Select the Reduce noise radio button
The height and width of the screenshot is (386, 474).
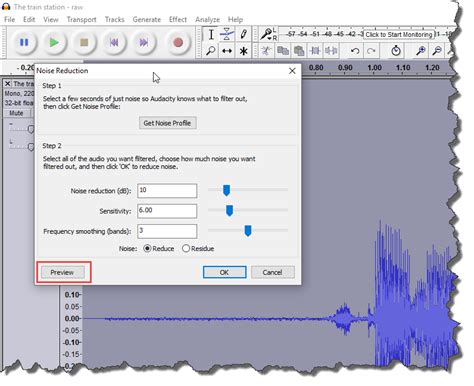pos(147,249)
